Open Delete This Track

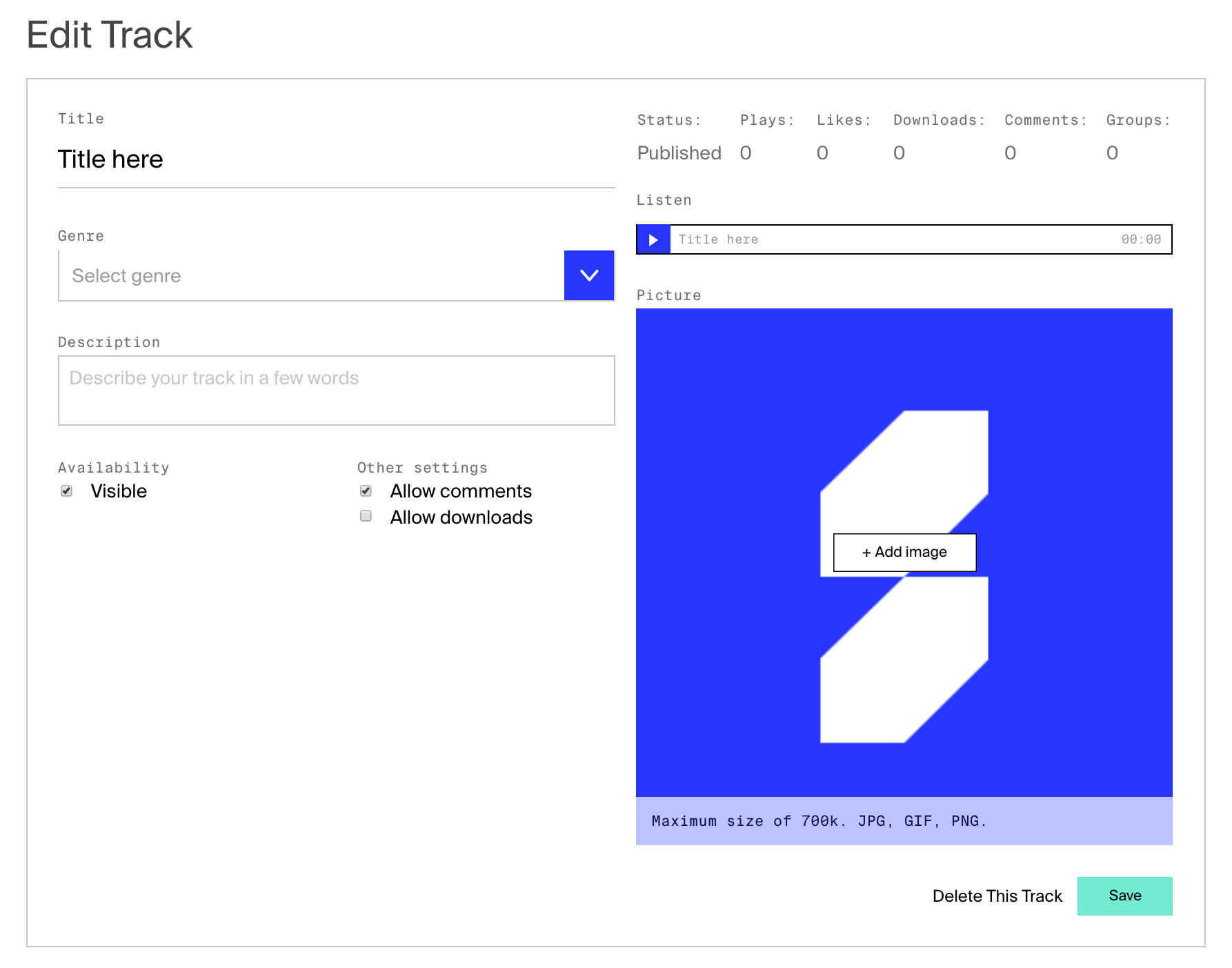click(997, 896)
